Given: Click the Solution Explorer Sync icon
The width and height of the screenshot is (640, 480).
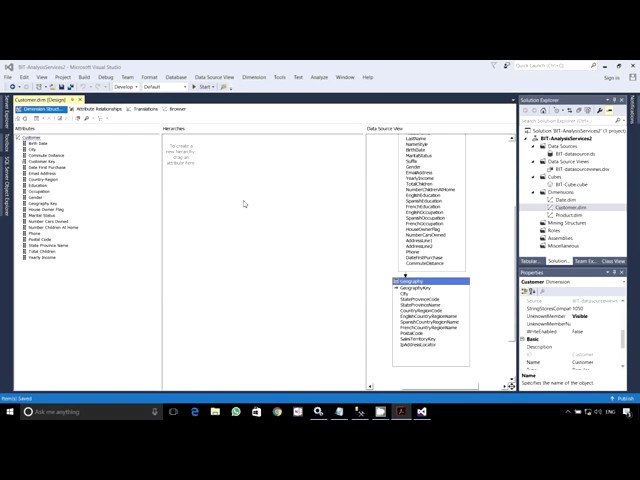Looking at the screenshot, I should (x=569, y=111).
